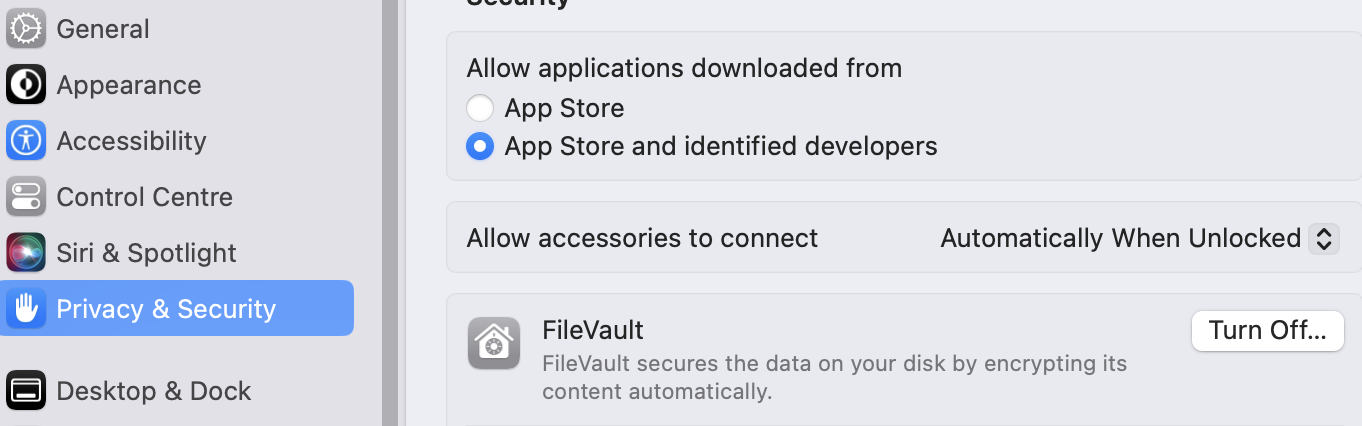Click the FileVault house icon
Image resolution: width=1362 pixels, height=426 pixels.
click(494, 343)
